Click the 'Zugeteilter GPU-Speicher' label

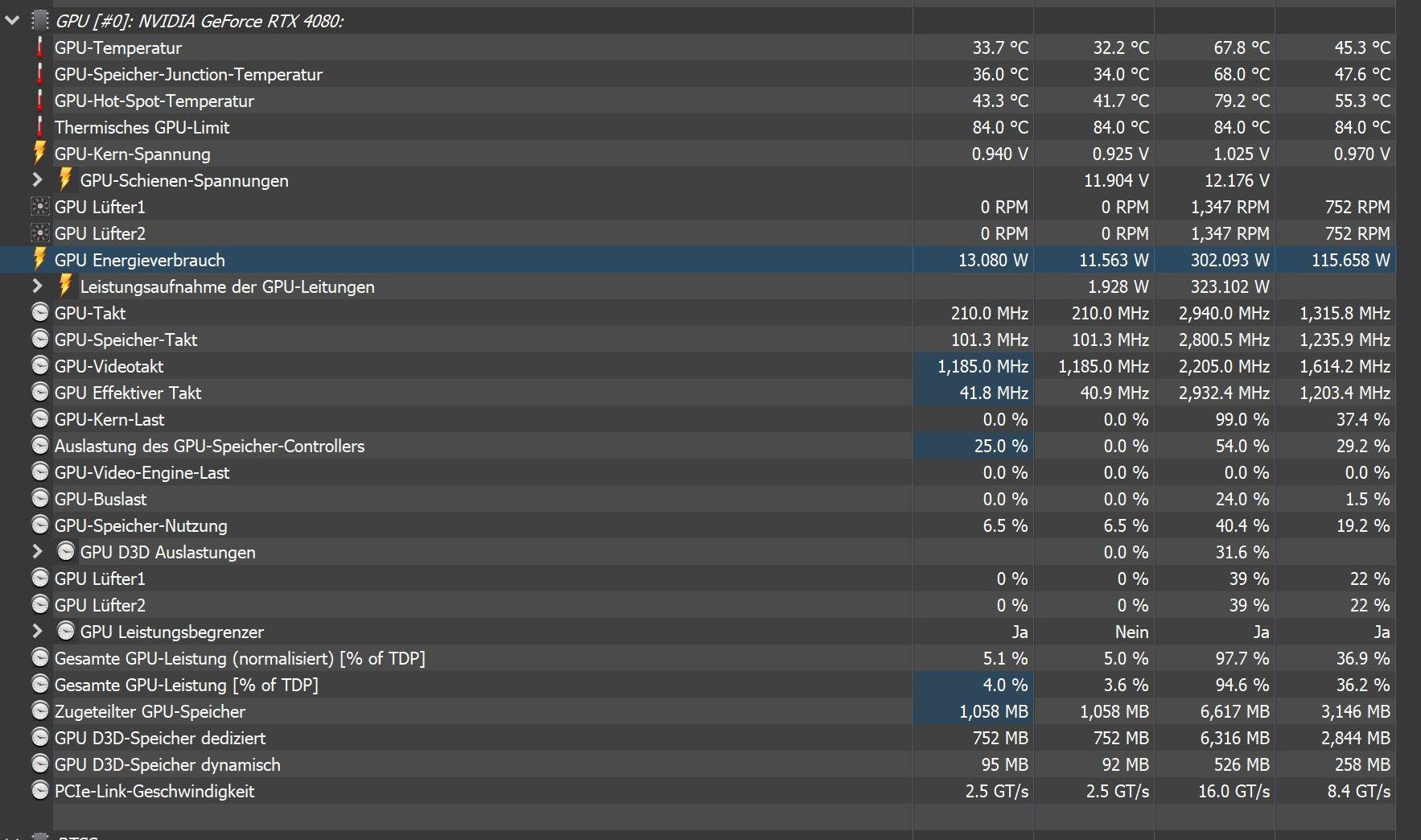(150, 712)
